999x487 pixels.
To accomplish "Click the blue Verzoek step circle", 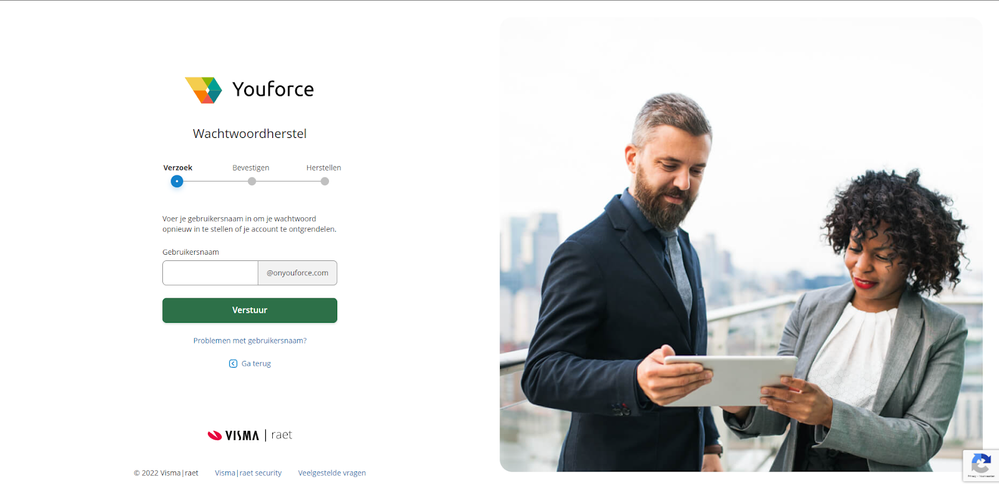I will [177, 181].
